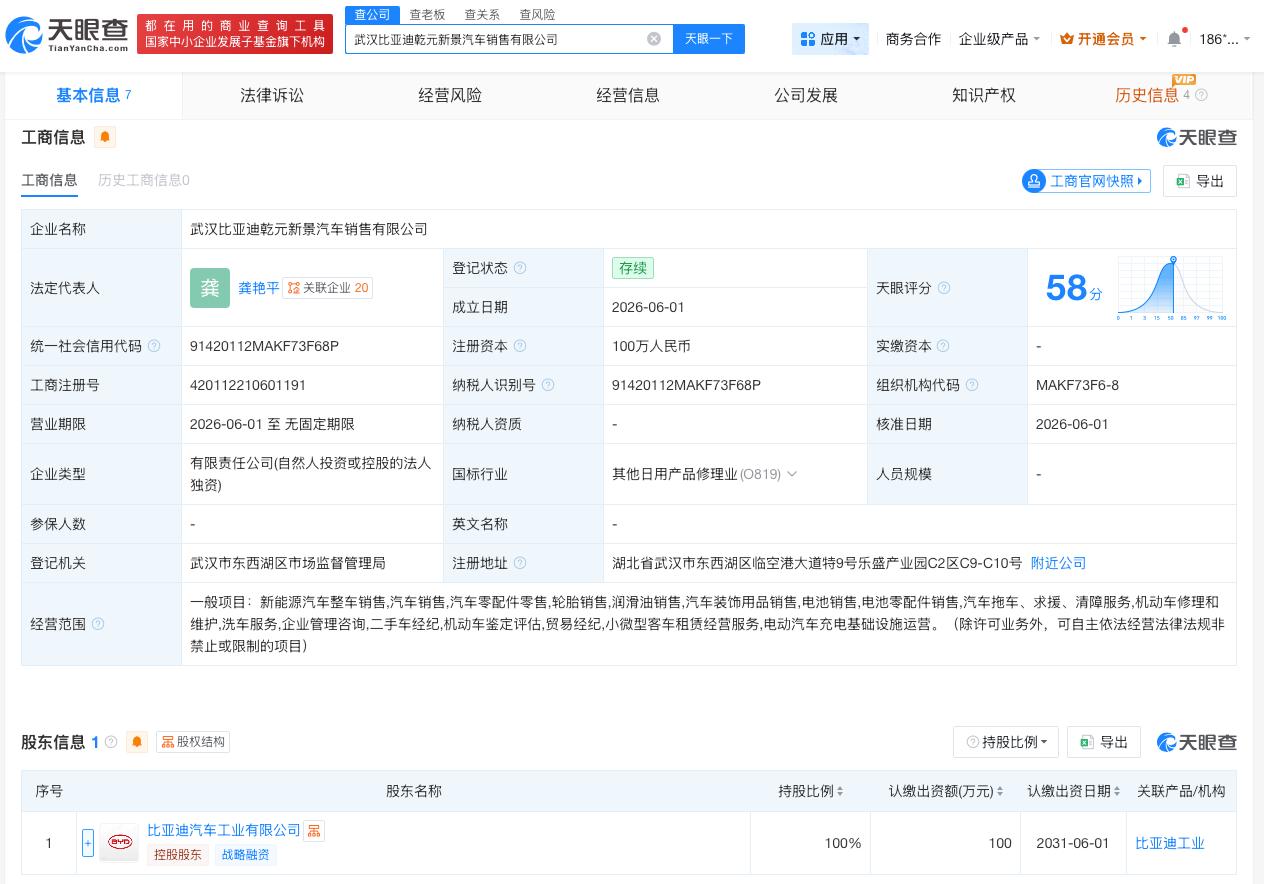Expand the 国标行业 industry chevron

[x=792, y=474]
